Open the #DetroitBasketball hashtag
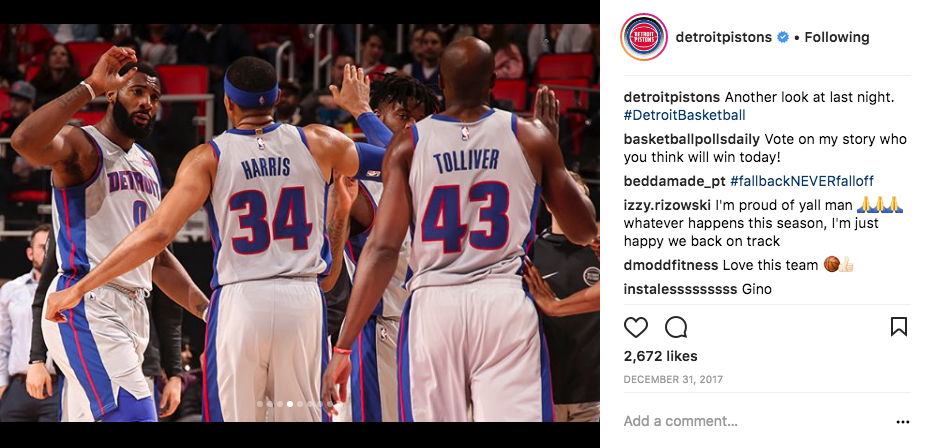 point(684,115)
